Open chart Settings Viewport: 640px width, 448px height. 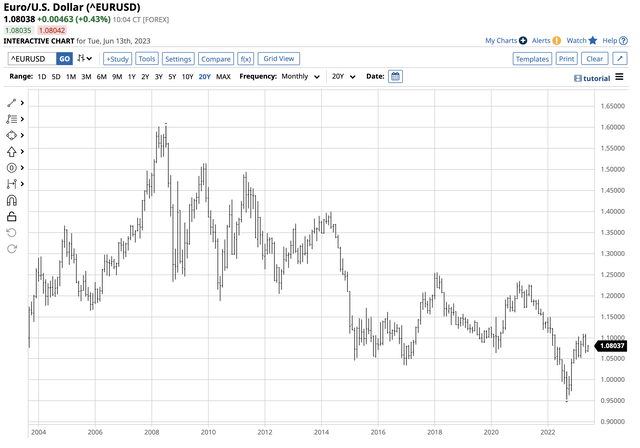point(178,59)
